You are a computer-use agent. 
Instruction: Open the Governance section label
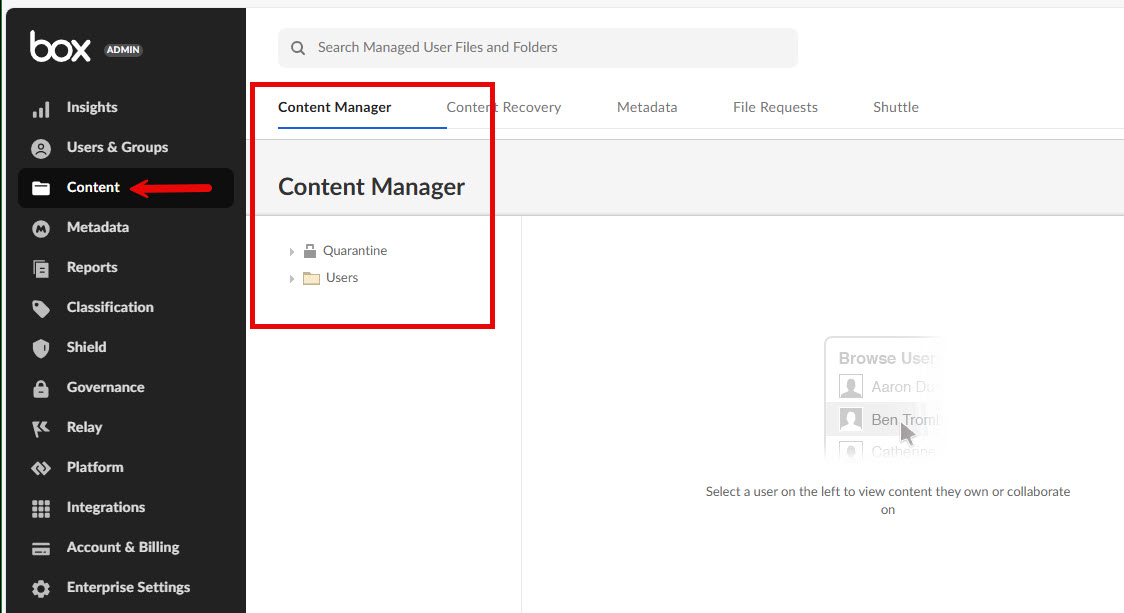coord(106,388)
